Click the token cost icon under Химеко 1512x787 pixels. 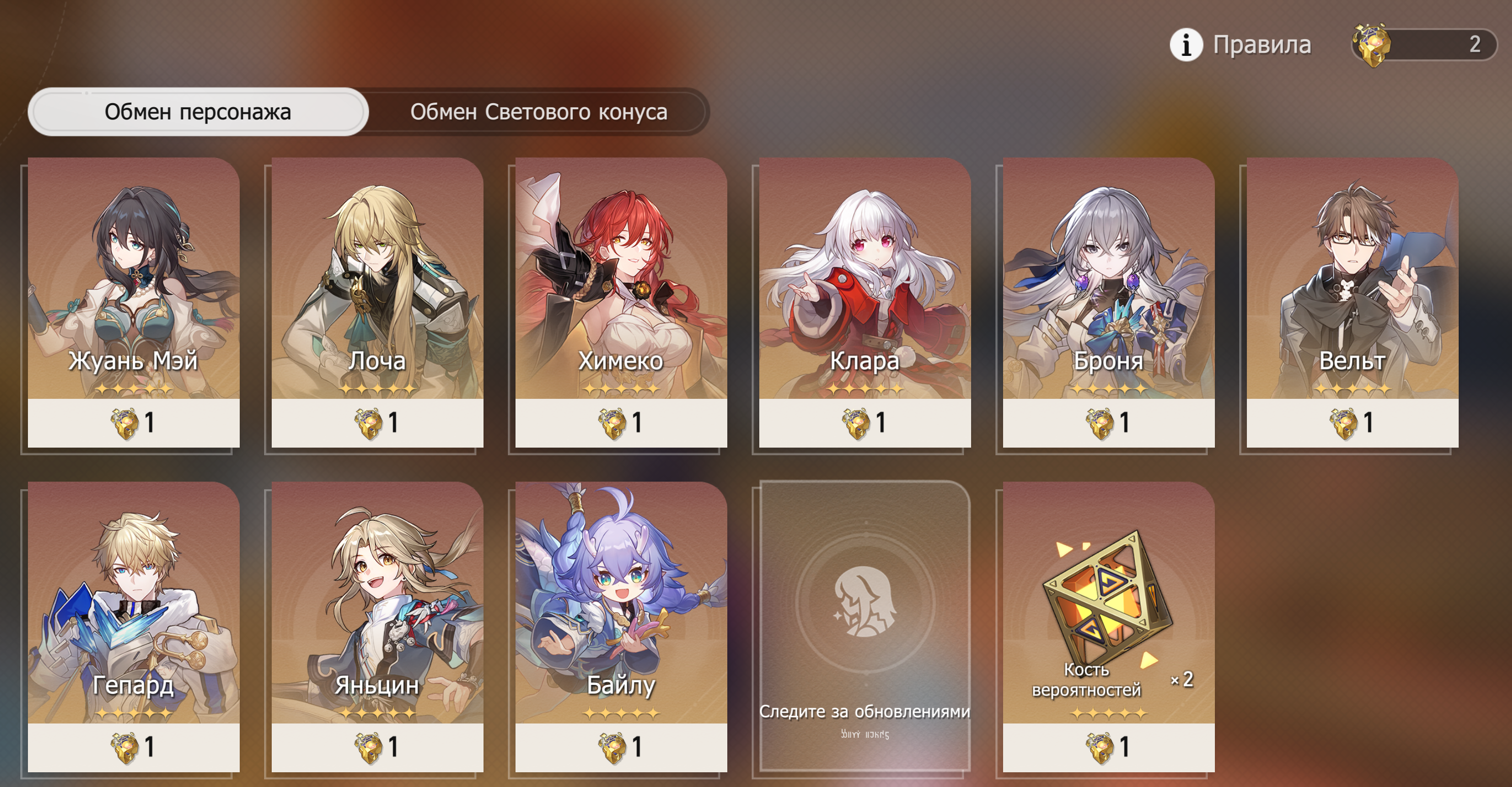click(612, 423)
